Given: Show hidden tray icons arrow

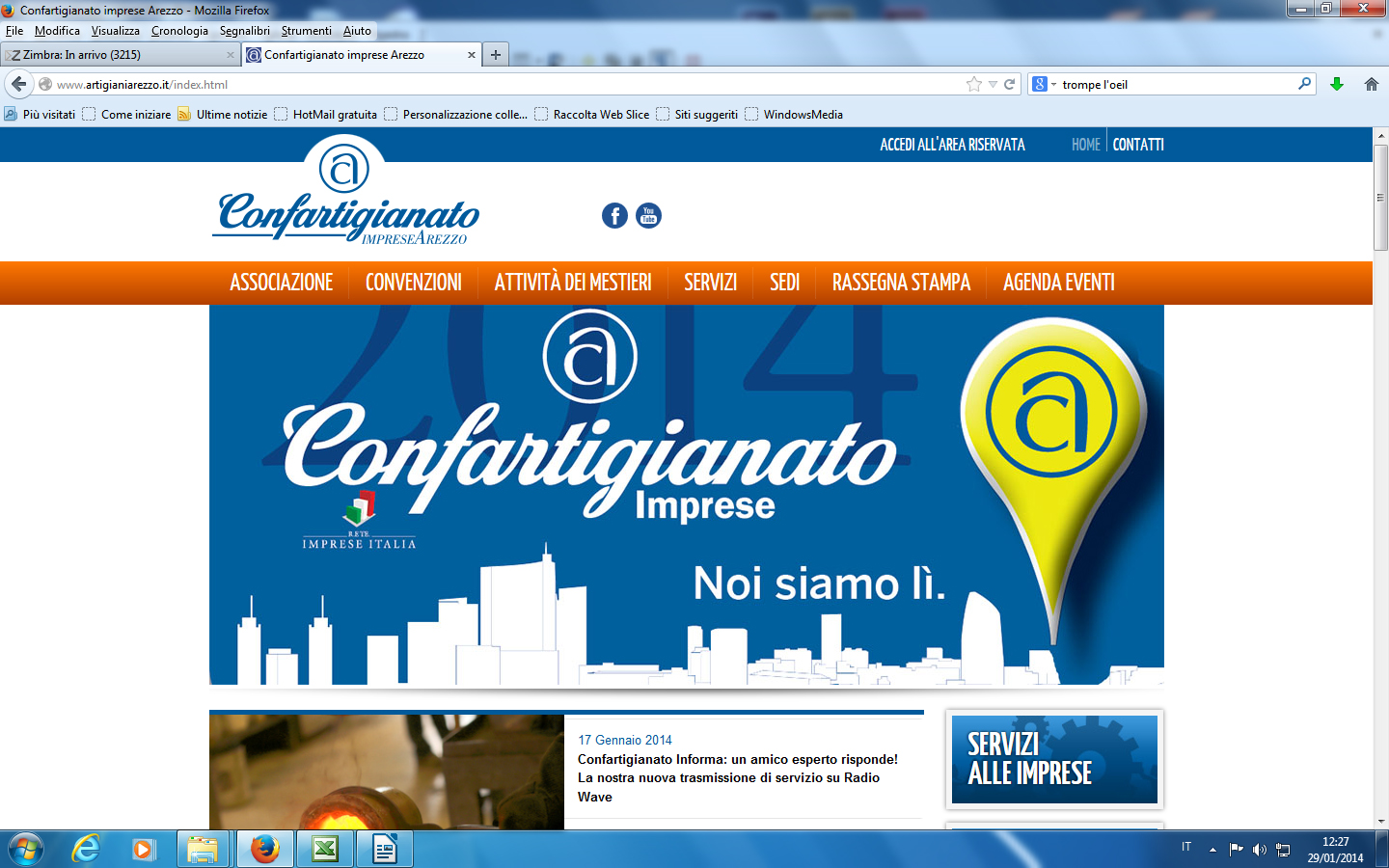Looking at the screenshot, I should pyautogui.click(x=1212, y=850).
